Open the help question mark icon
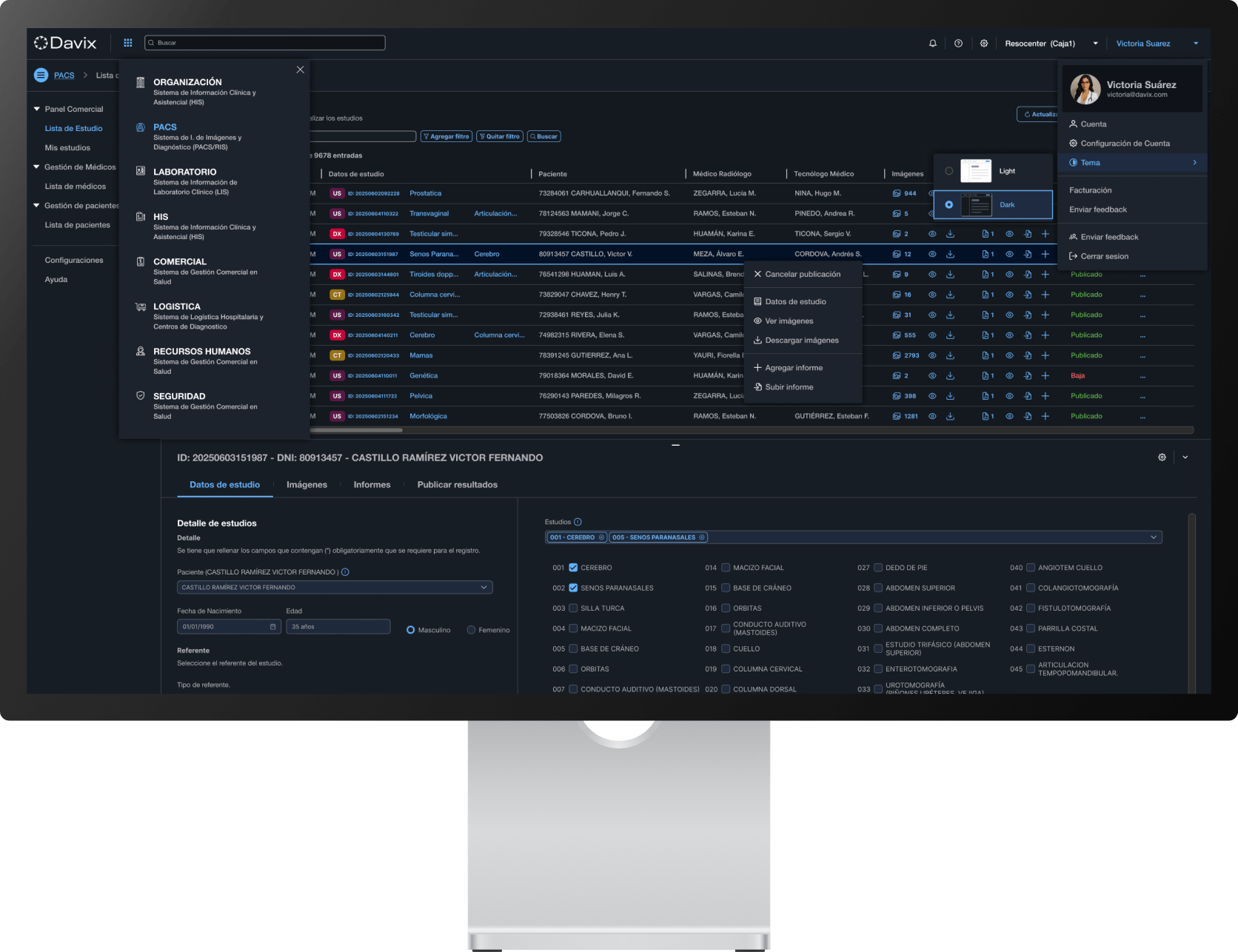The image size is (1238, 952). tap(957, 43)
